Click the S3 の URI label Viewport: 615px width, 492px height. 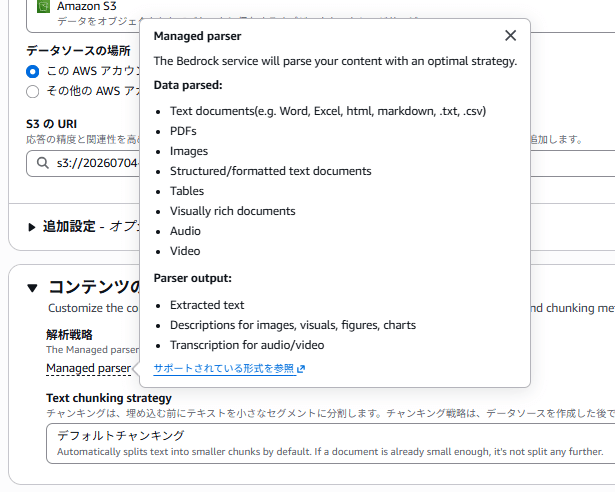(x=51, y=124)
